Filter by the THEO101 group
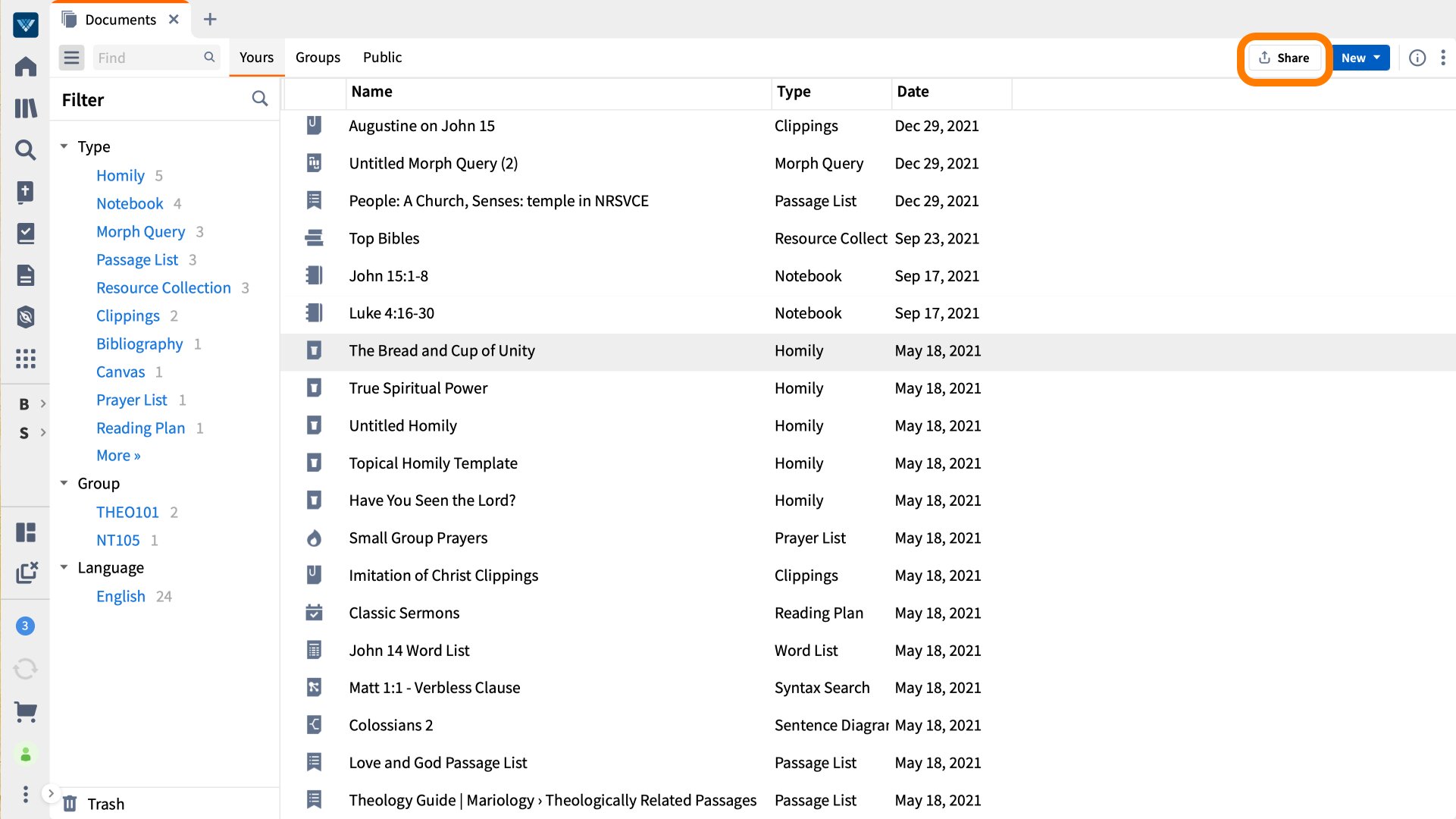This screenshot has height=819, width=1456. click(127, 512)
